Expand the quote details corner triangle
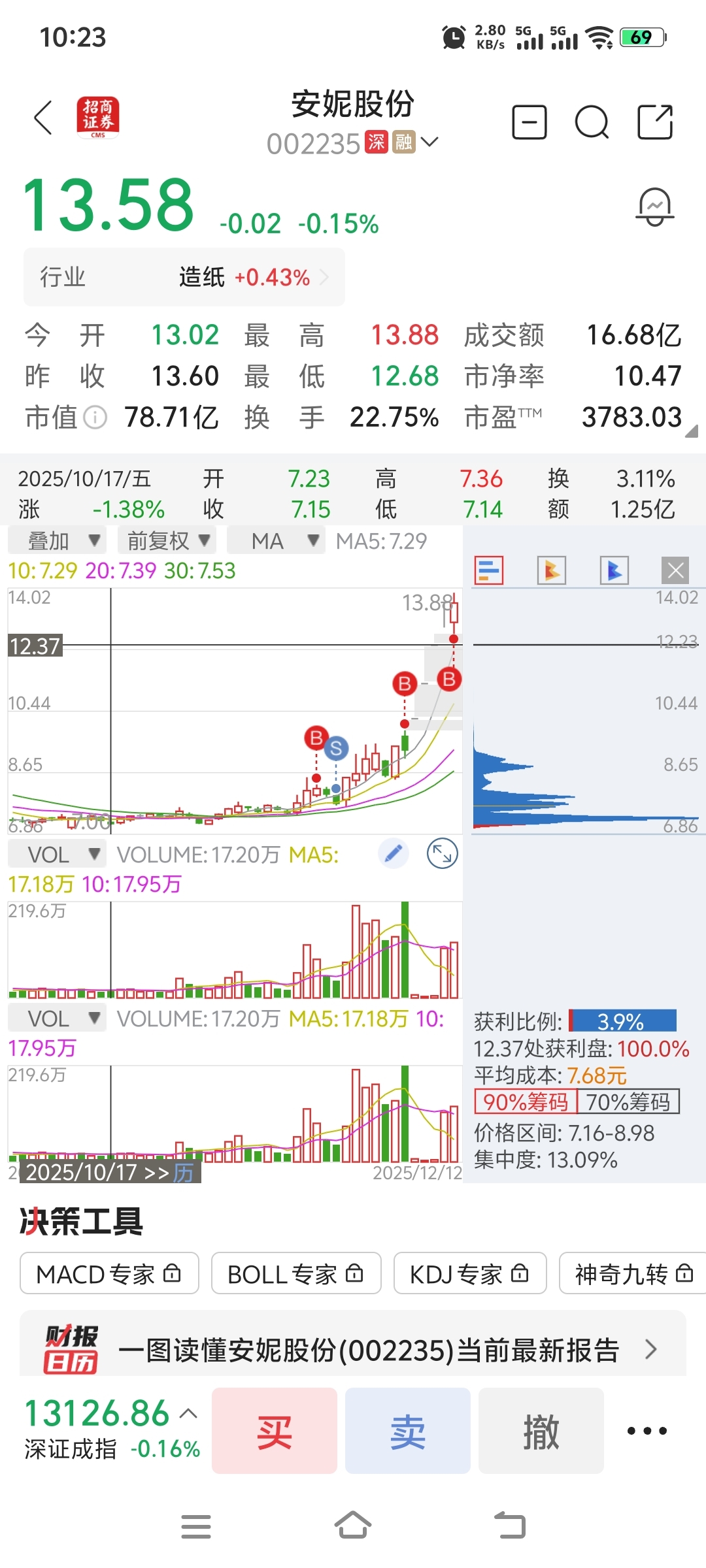This screenshot has height=1568, width=706. pyautogui.click(x=692, y=431)
